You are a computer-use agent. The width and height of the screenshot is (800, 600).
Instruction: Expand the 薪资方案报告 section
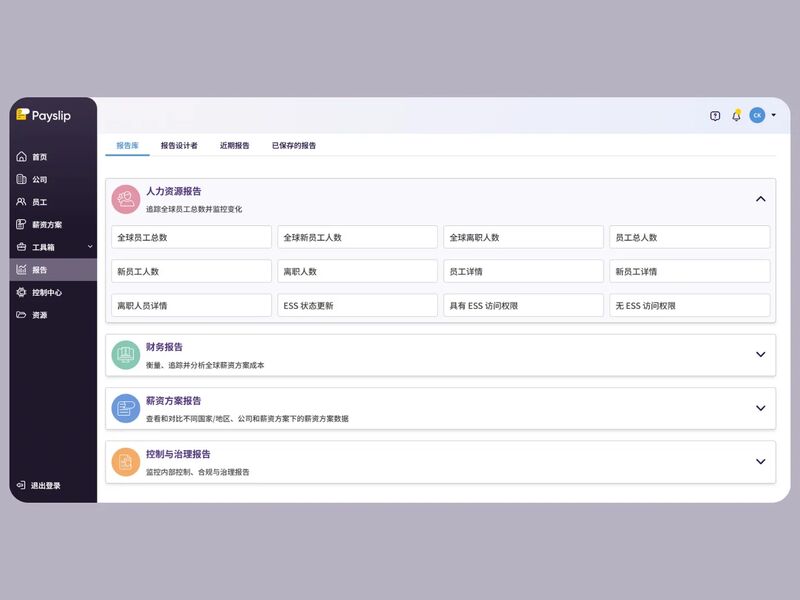(758, 408)
